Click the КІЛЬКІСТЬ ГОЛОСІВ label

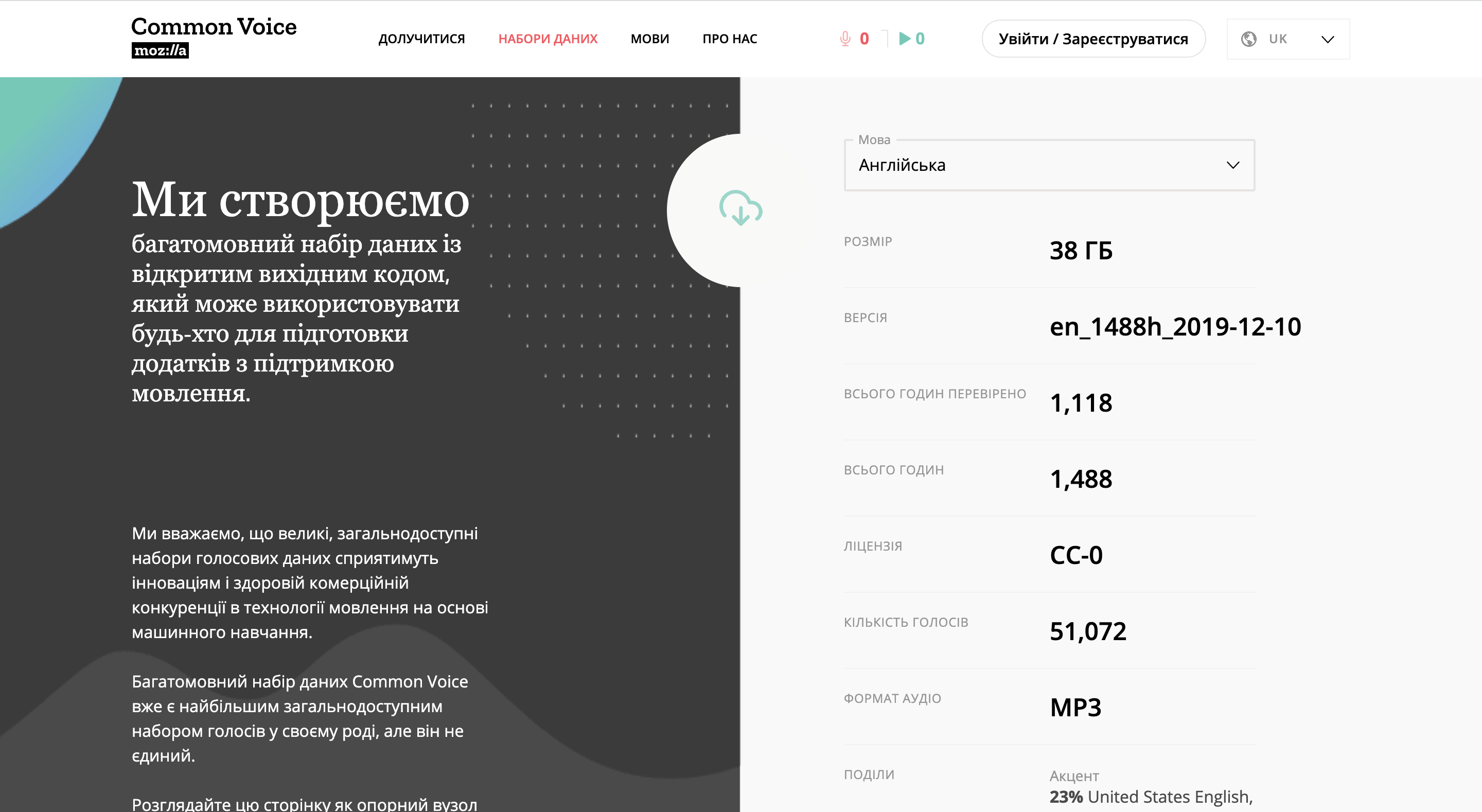(906, 622)
